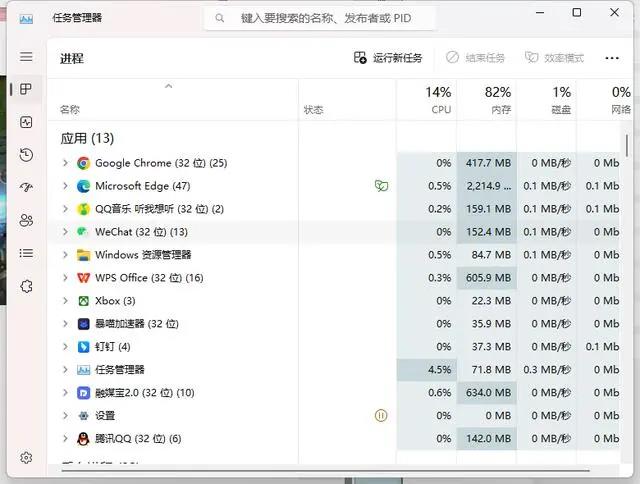Click the Google Chrome app icon
The image size is (640, 484).
coord(83,163)
